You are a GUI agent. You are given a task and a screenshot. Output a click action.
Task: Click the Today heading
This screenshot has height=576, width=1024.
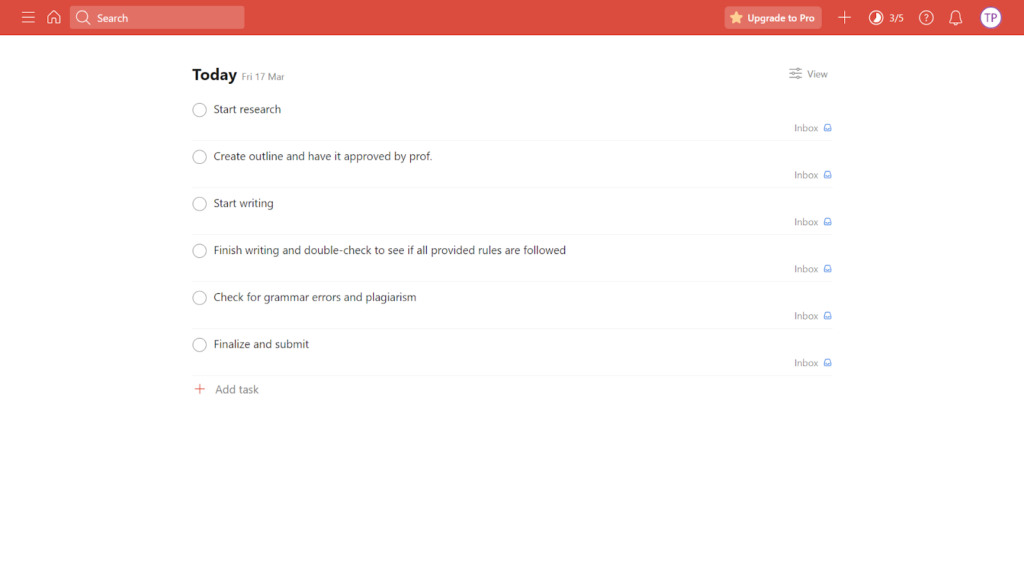point(214,74)
